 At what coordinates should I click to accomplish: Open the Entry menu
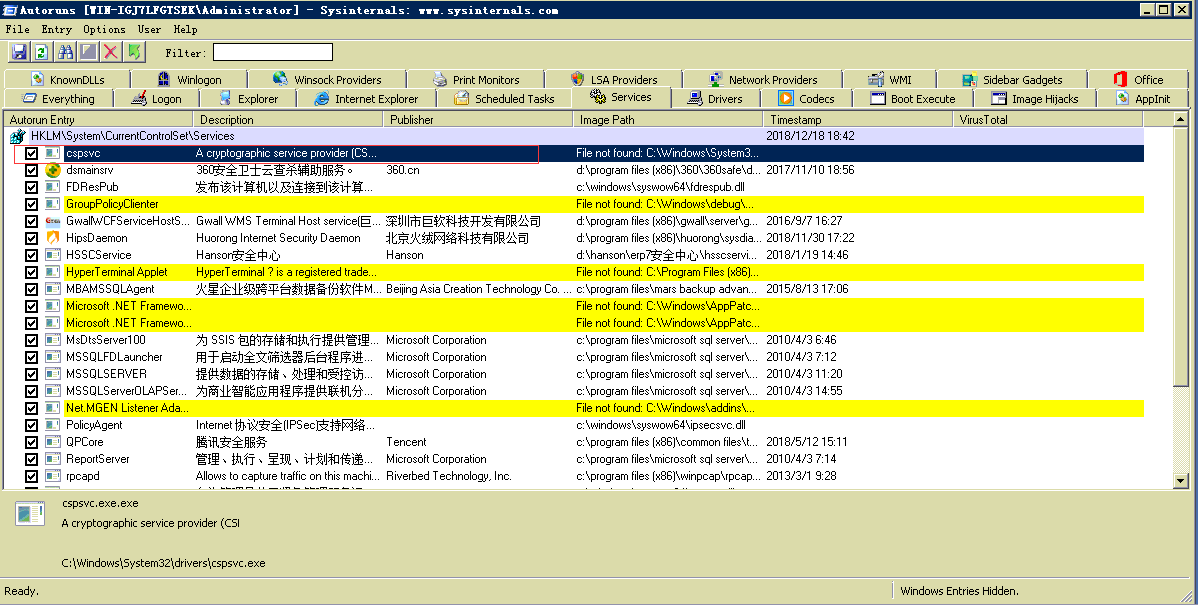click(x=57, y=29)
